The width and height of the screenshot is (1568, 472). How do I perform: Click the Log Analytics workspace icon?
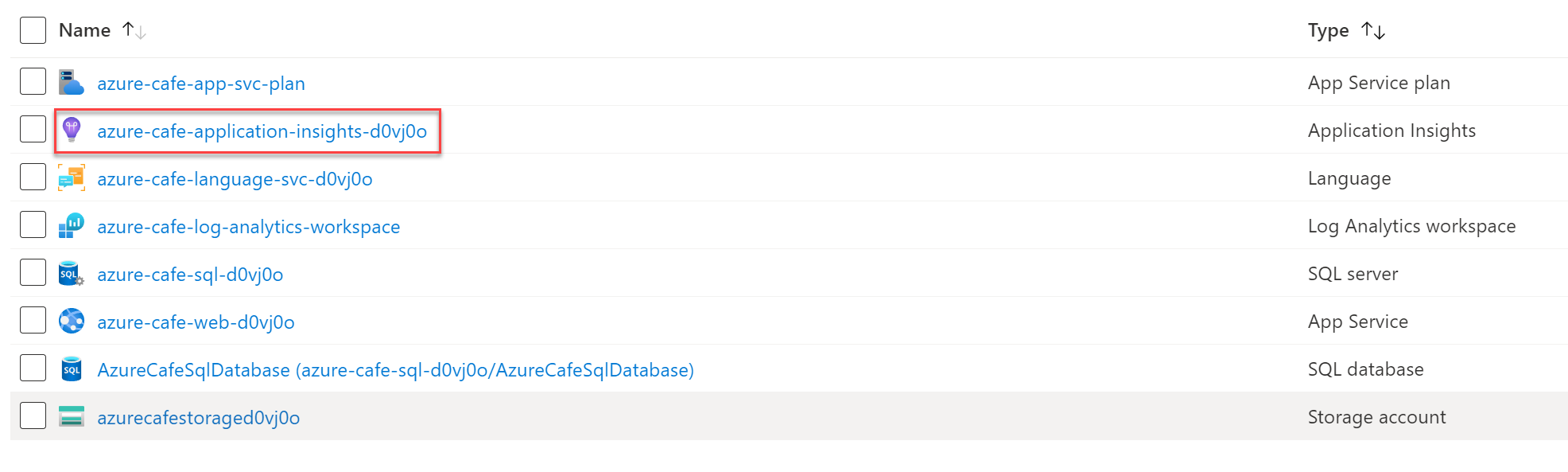(x=72, y=226)
